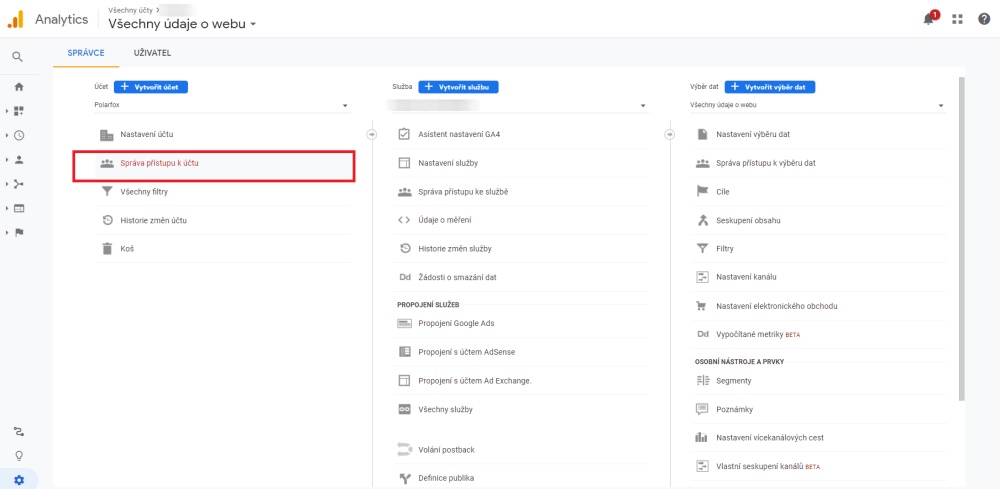Screen dimensions: 1000x489
Task: Click the Seskupení obsahu figure icon
Action: (702, 220)
